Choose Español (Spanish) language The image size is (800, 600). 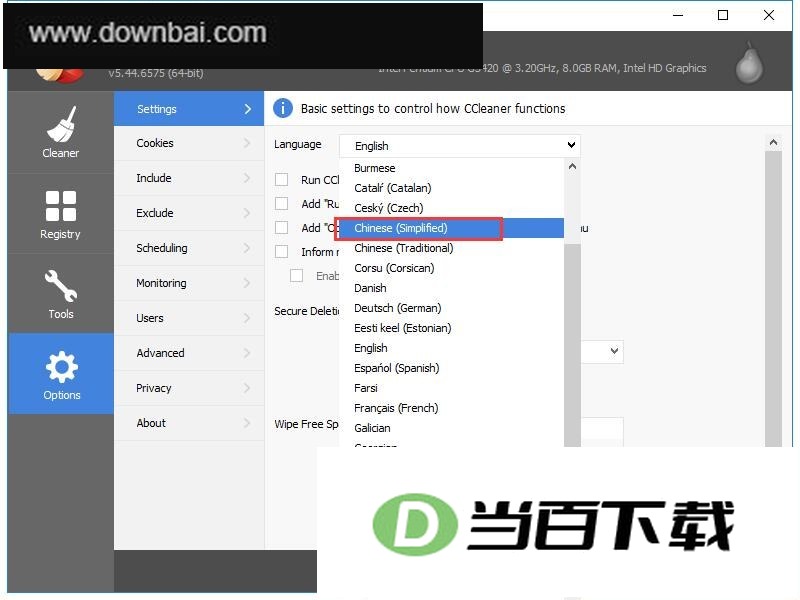452,368
